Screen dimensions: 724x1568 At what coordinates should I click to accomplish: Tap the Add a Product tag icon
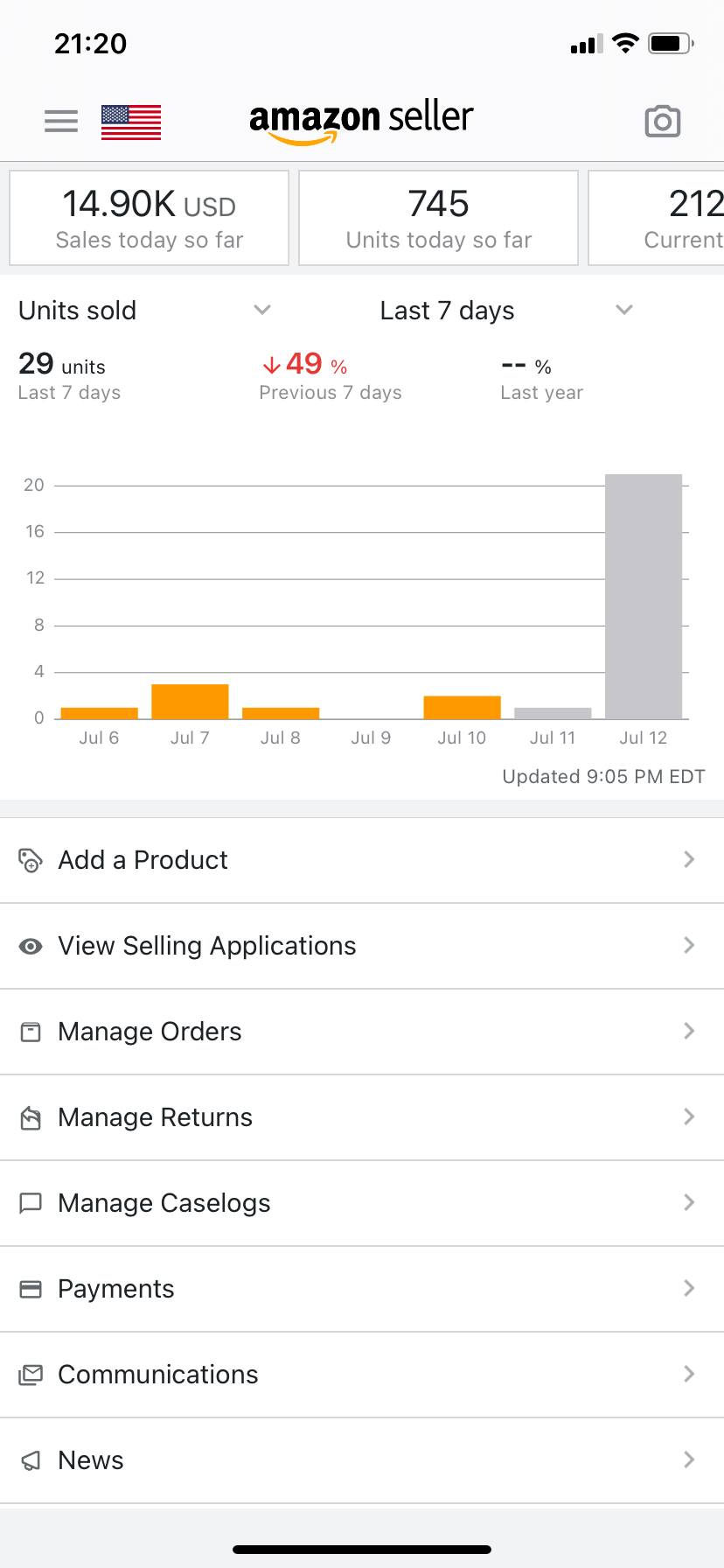(31, 860)
